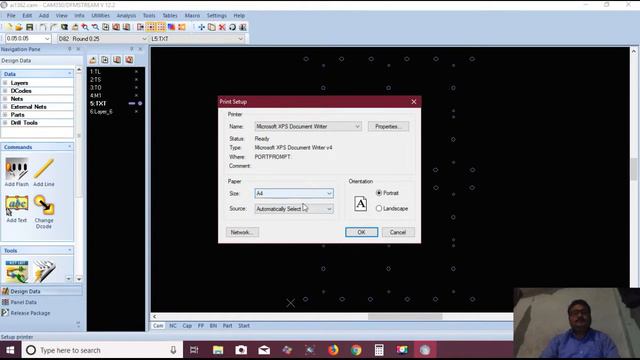The image size is (640, 360).
Task: Click the horizontal canvas scrollbar thumb
Action: (405, 316)
